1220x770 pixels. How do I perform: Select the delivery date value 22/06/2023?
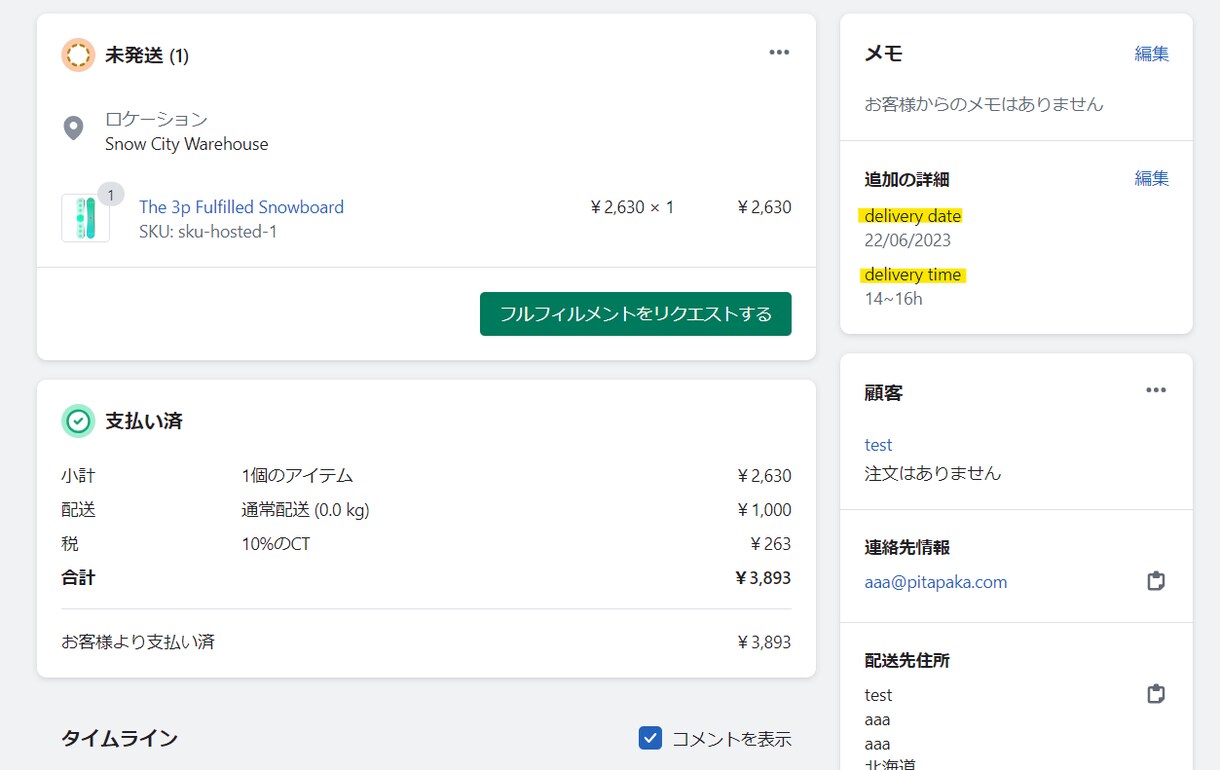[x=908, y=240]
